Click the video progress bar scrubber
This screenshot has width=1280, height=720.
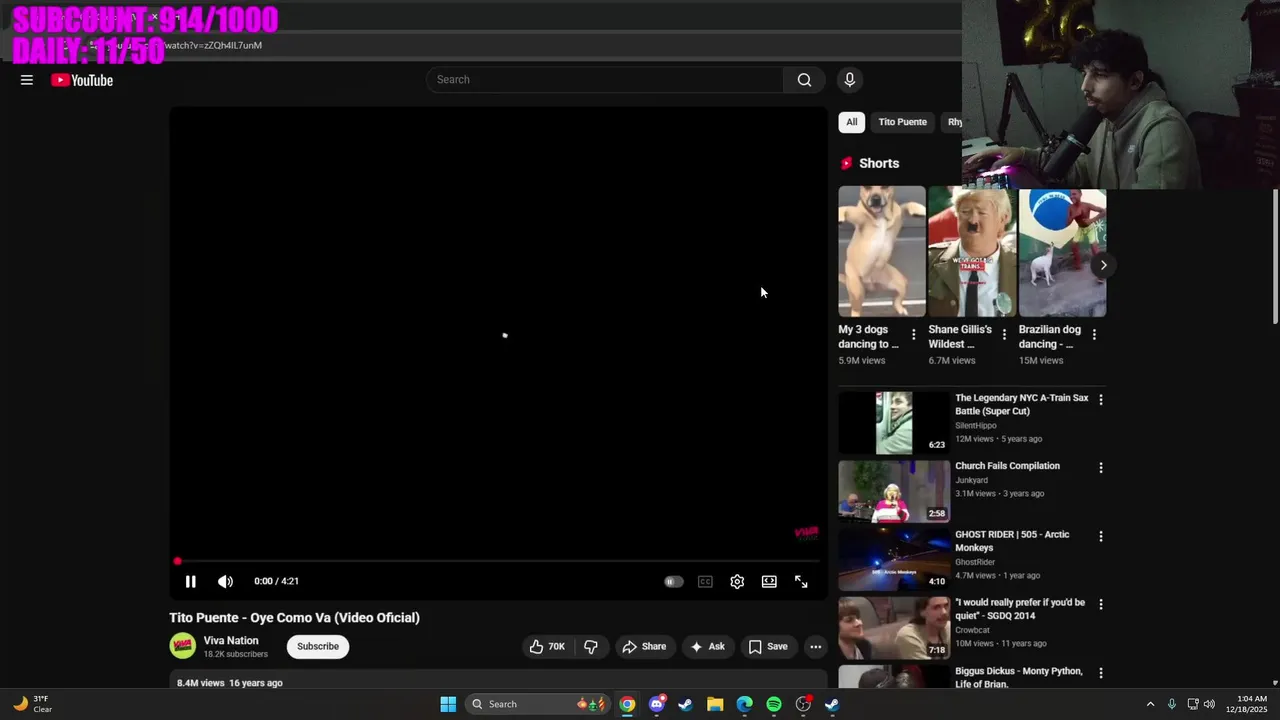pyautogui.click(x=177, y=562)
